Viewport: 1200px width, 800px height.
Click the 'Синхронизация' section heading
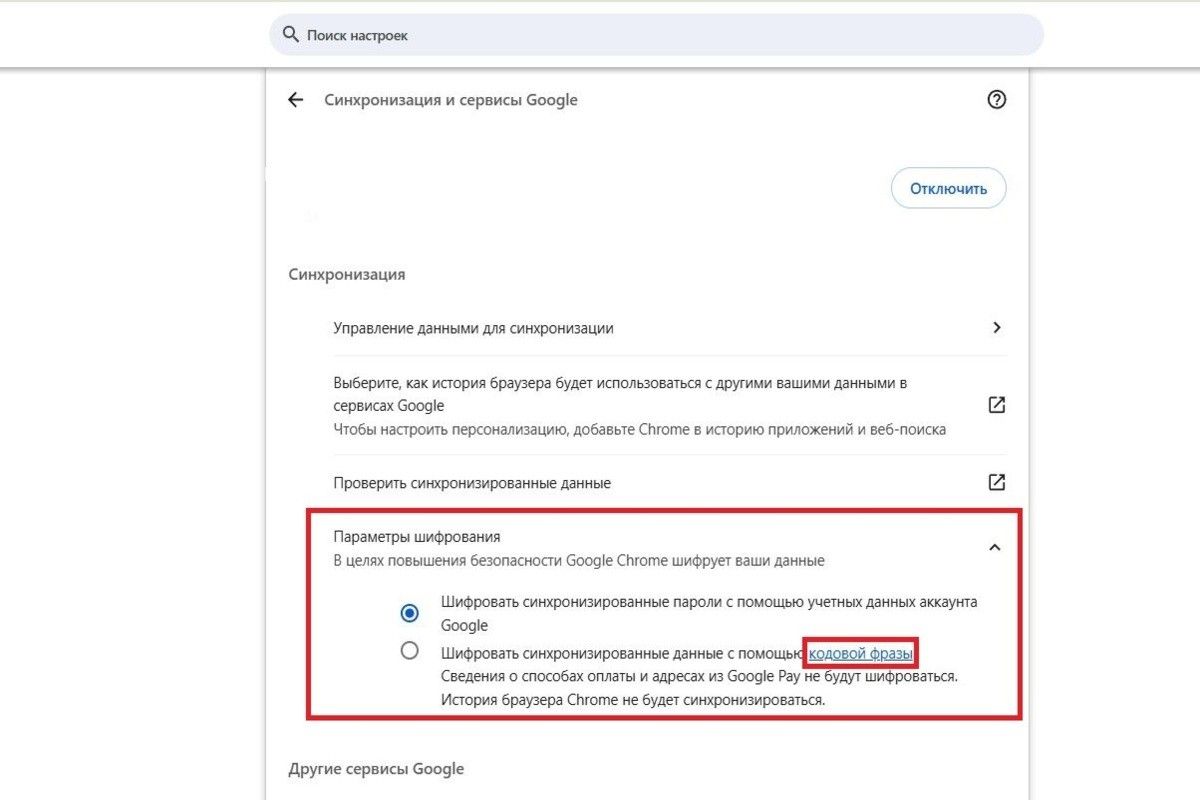click(x=345, y=273)
